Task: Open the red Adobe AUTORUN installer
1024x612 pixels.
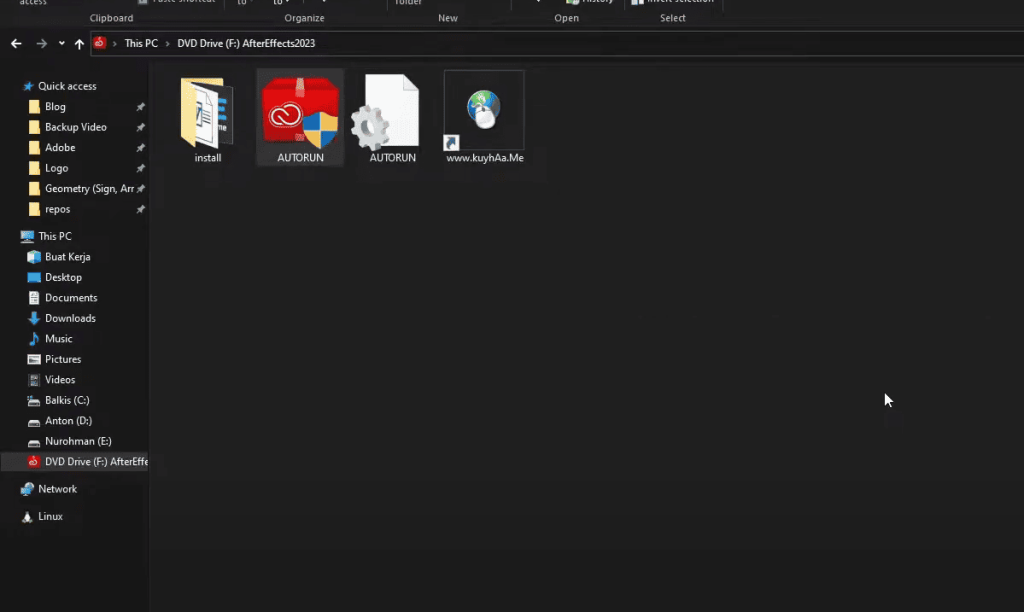Action: [300, 113]
